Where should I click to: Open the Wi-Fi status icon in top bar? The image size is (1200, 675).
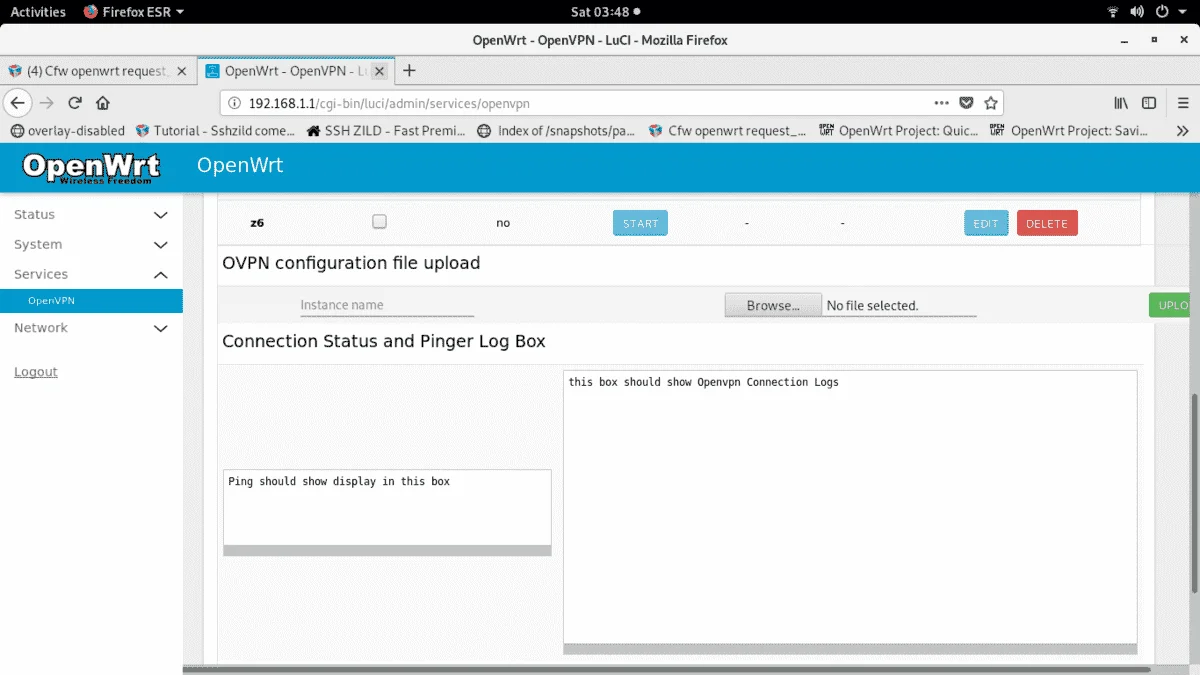pos(1113,12)
